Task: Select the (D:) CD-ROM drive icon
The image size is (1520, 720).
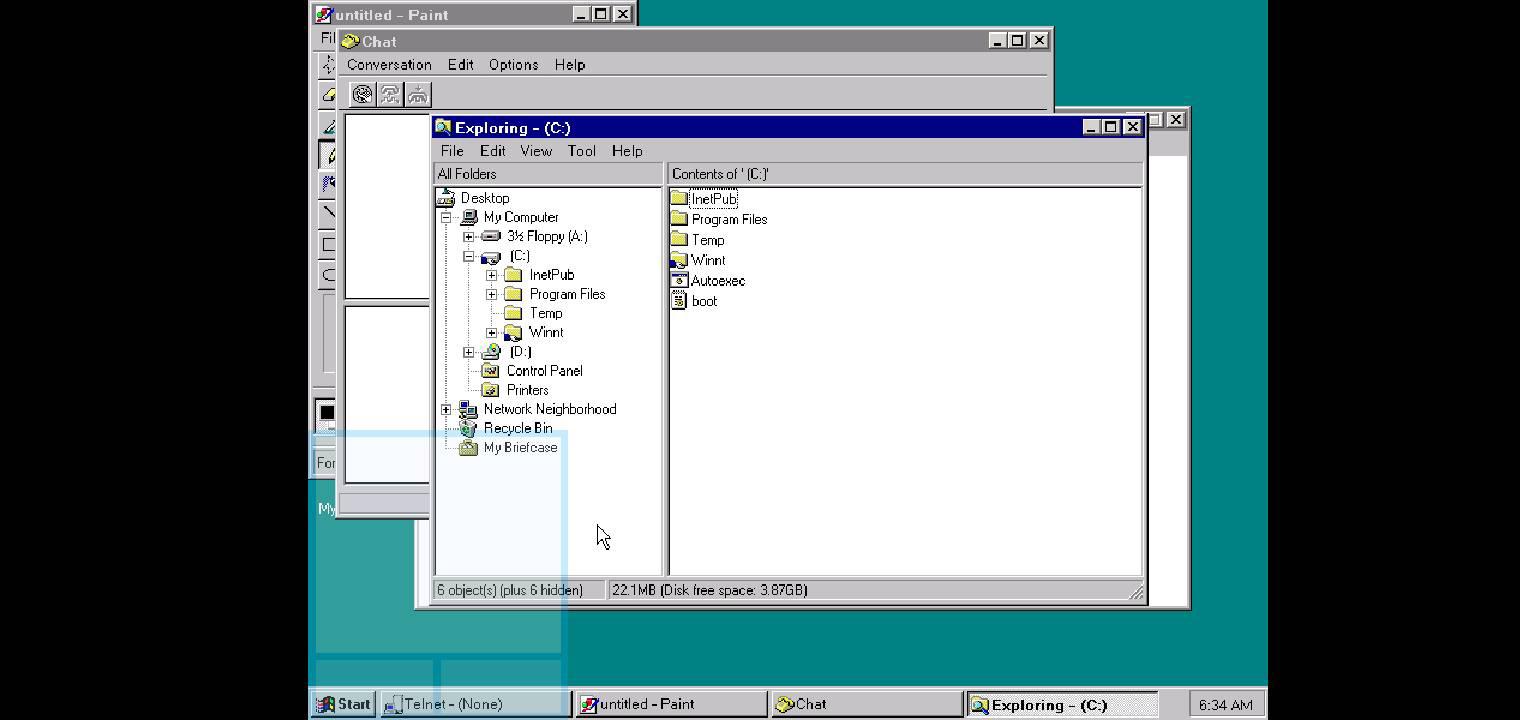Action: [491, 352]
